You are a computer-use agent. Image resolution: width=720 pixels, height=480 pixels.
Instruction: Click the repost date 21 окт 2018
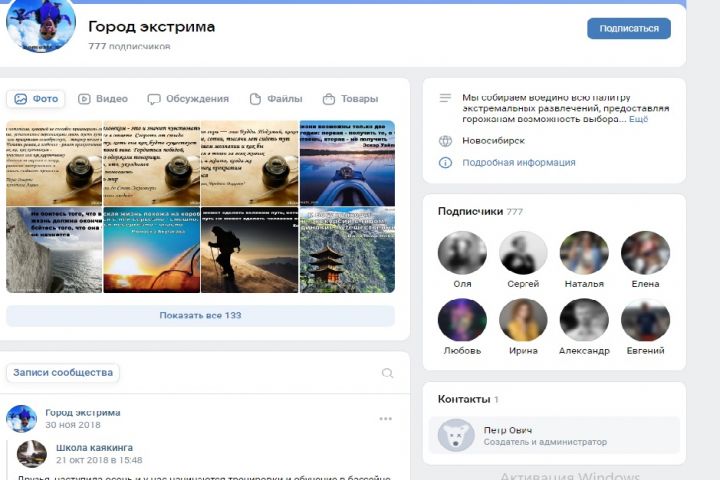[99, 460]
